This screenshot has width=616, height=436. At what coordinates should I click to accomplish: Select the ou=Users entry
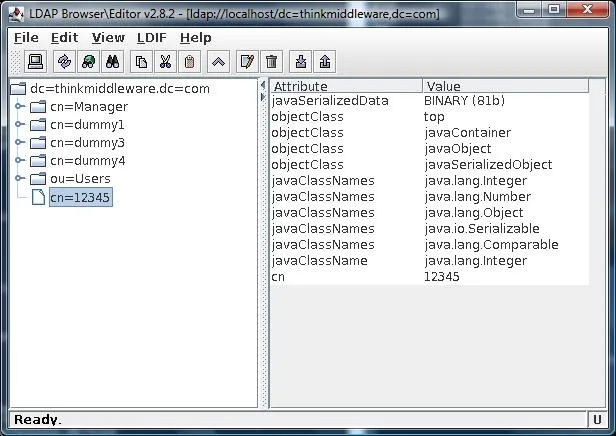click(x=80, y=179)
